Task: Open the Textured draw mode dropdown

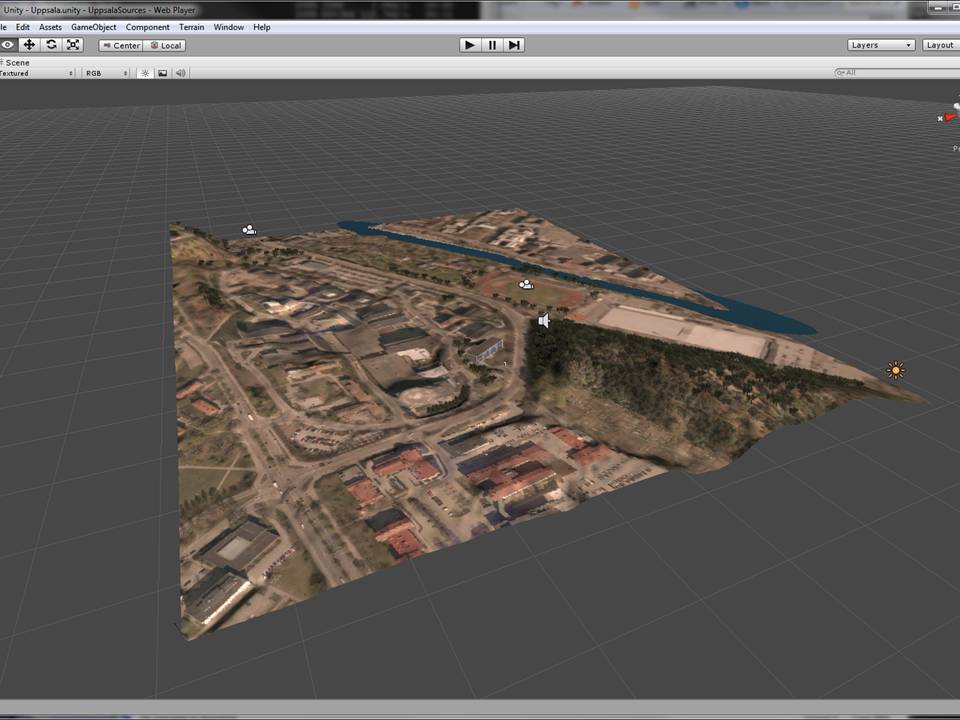Action: [37, 73]
